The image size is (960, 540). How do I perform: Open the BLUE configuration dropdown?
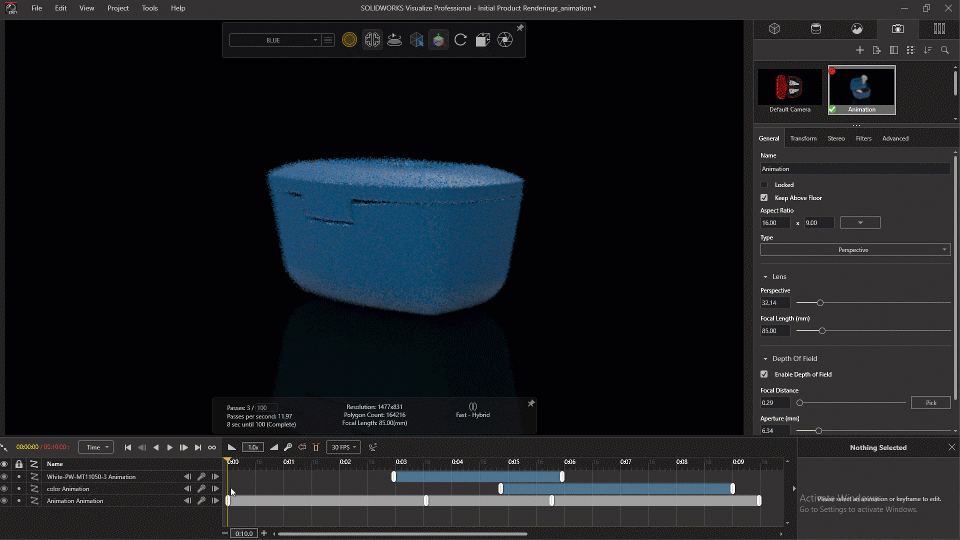point(274,40)
